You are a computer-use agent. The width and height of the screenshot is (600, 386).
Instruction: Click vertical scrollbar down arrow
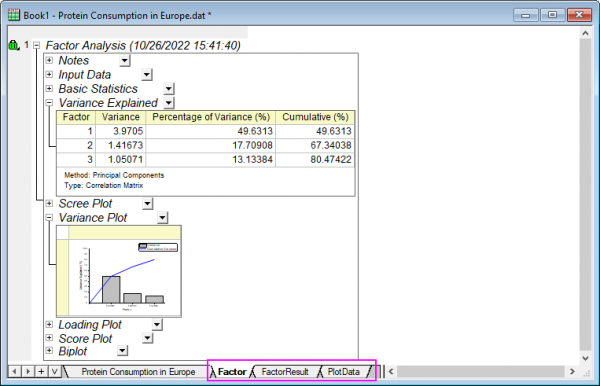pos(585,358)
